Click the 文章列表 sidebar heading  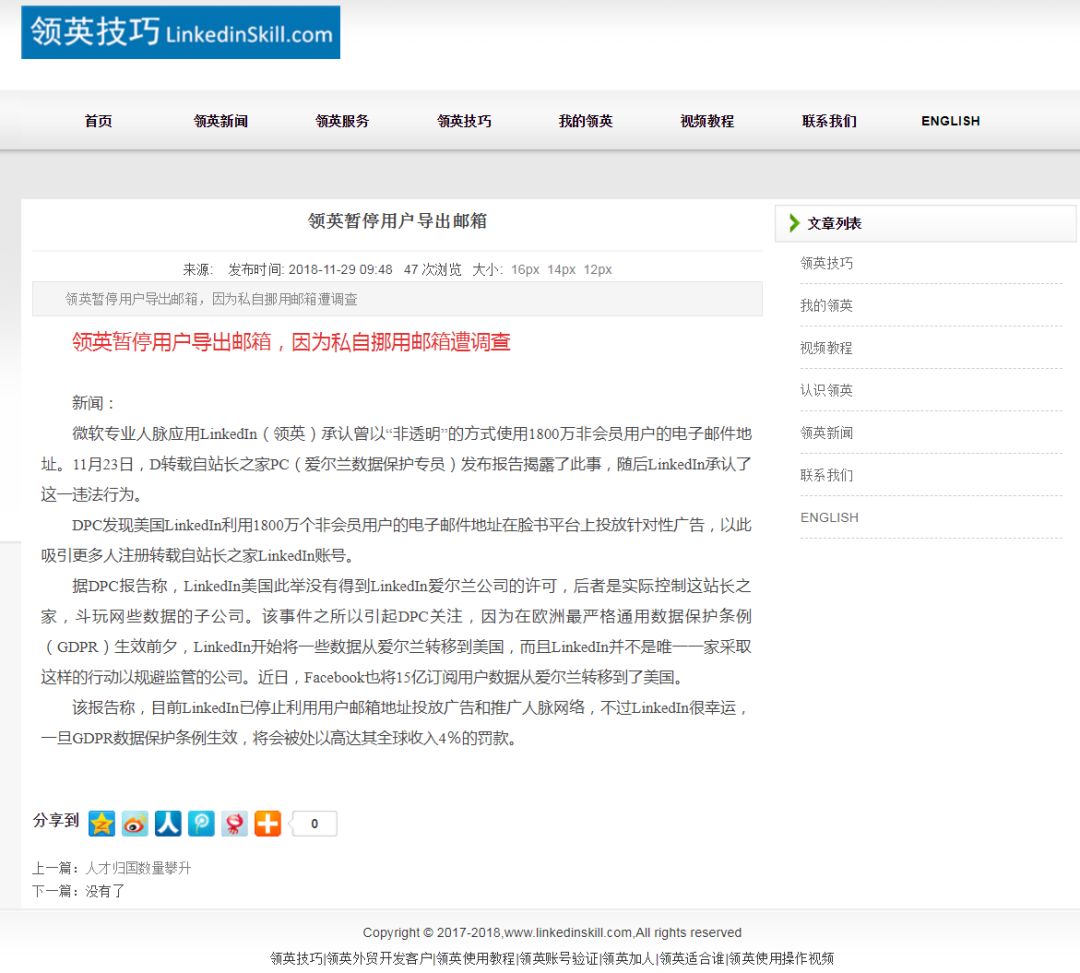click(834, 223)
